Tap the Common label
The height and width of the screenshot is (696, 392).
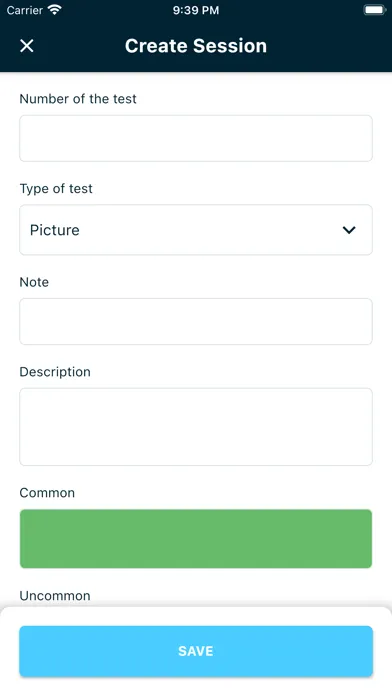(x=47, y=493)
